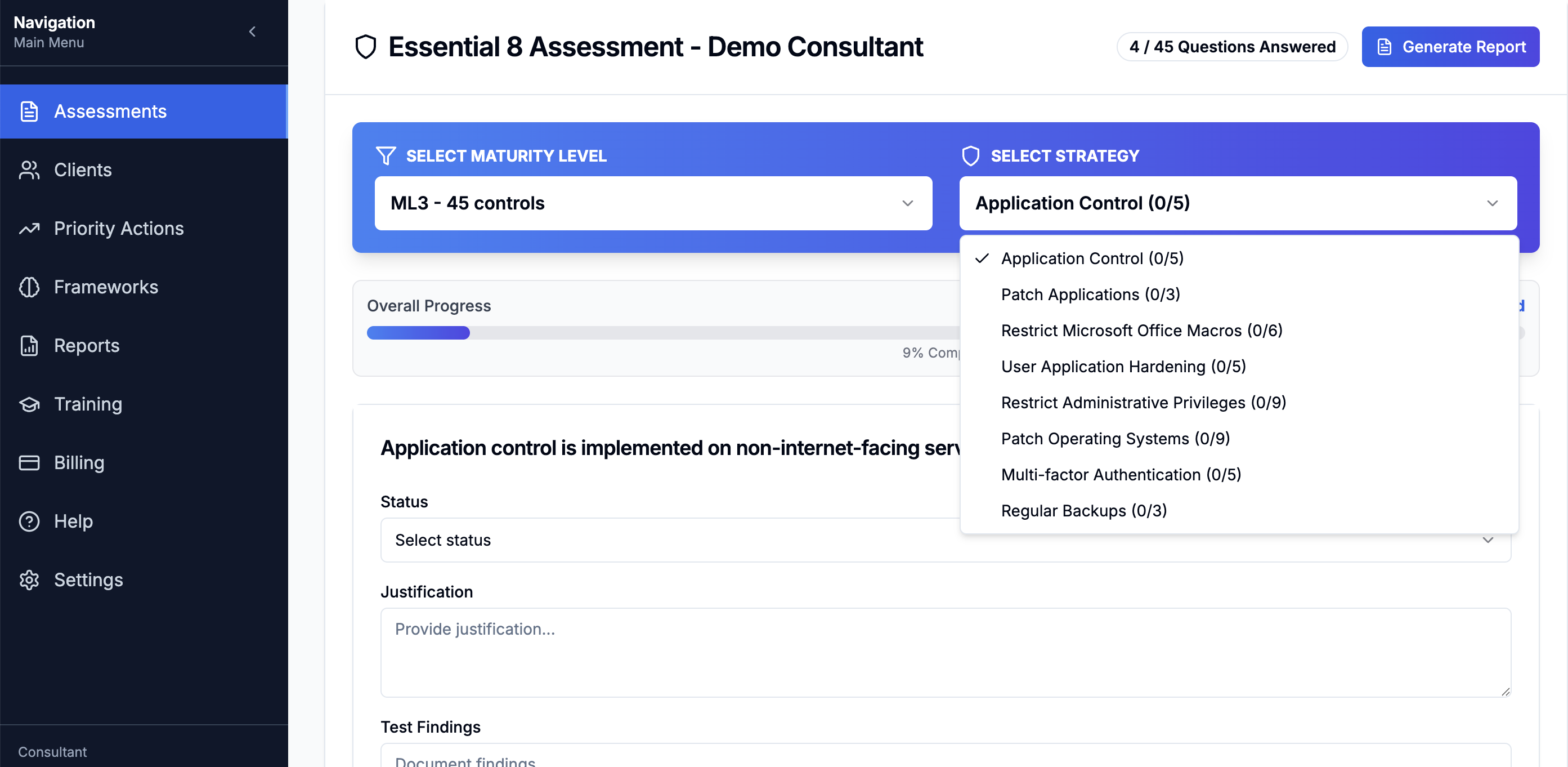The image size is (1568, 767).
Task: Click the Training graduation cap icon
Action: tap(29, 404)
